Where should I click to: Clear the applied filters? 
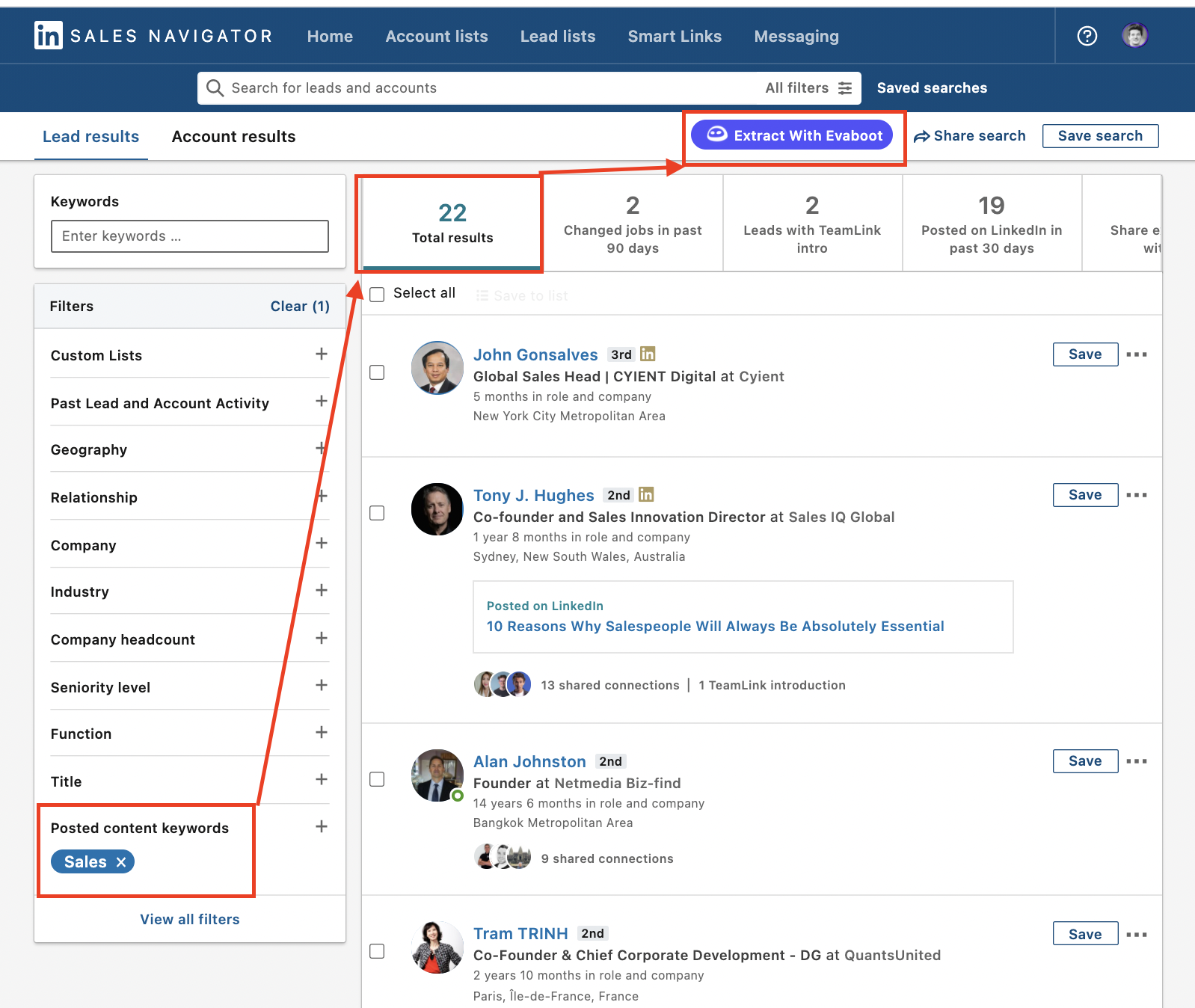coord(300,307)
